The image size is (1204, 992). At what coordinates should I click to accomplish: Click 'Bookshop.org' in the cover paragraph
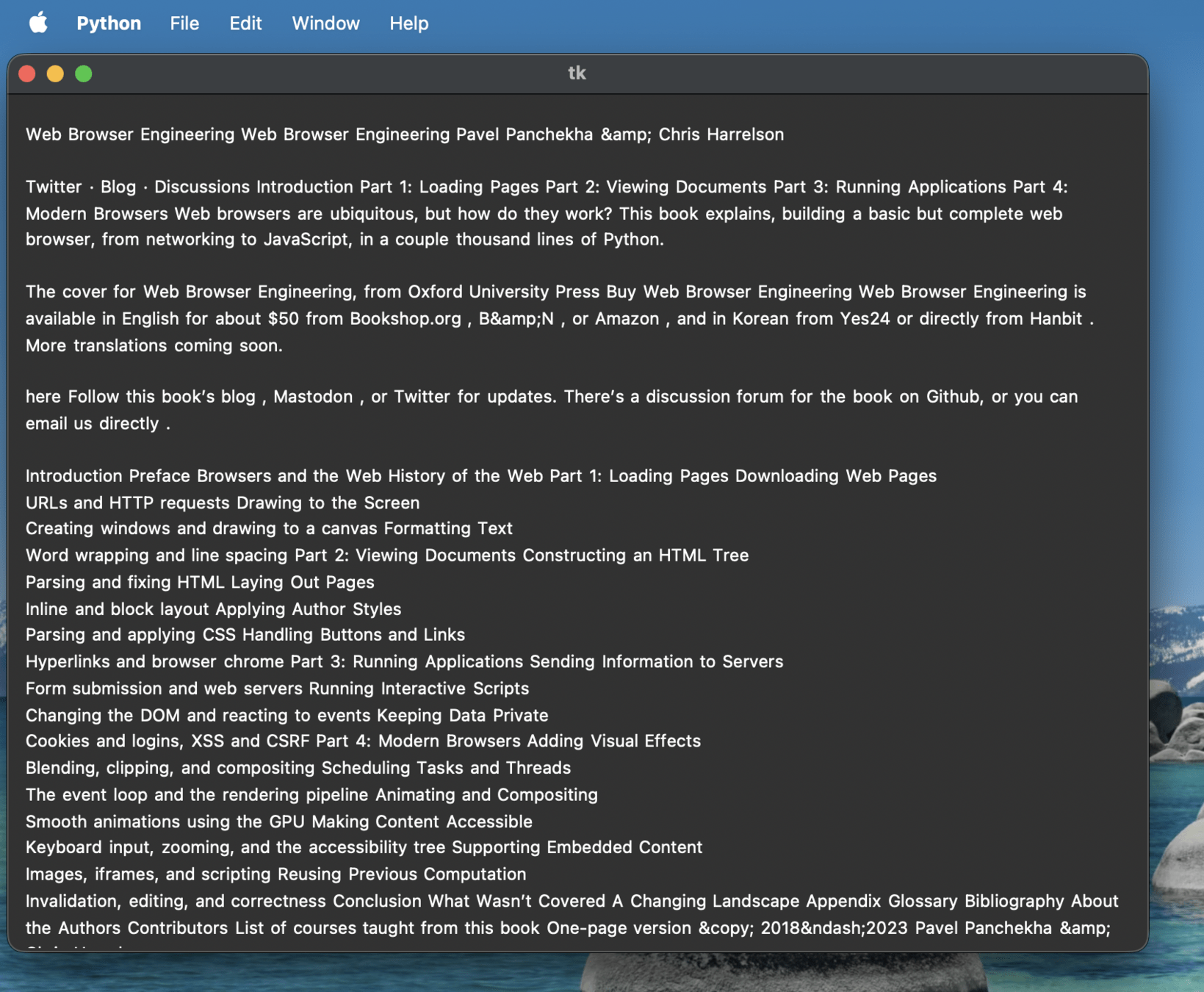[x=405, y=319]
